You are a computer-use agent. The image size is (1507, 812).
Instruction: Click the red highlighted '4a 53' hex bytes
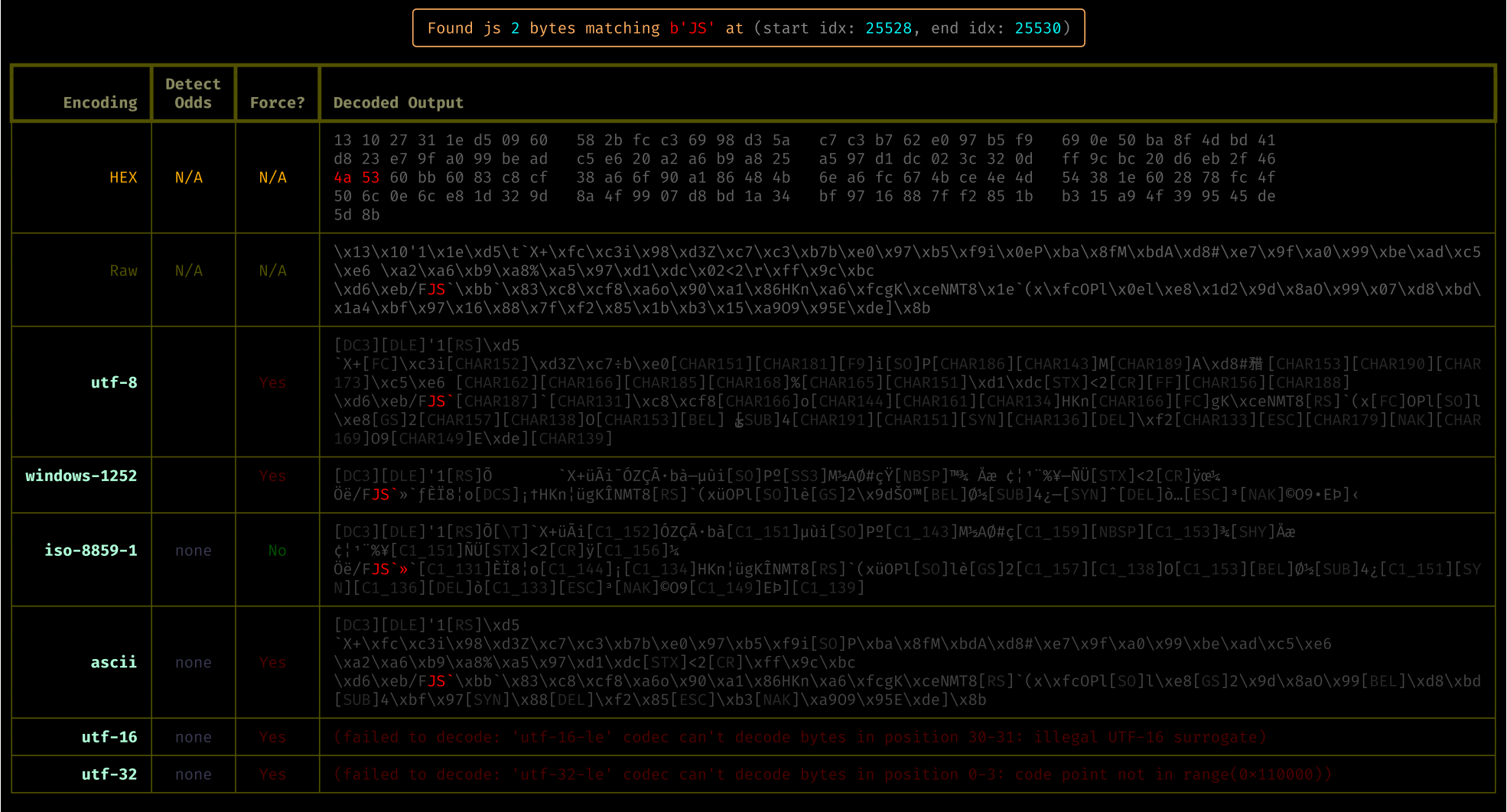pos(356,177)
